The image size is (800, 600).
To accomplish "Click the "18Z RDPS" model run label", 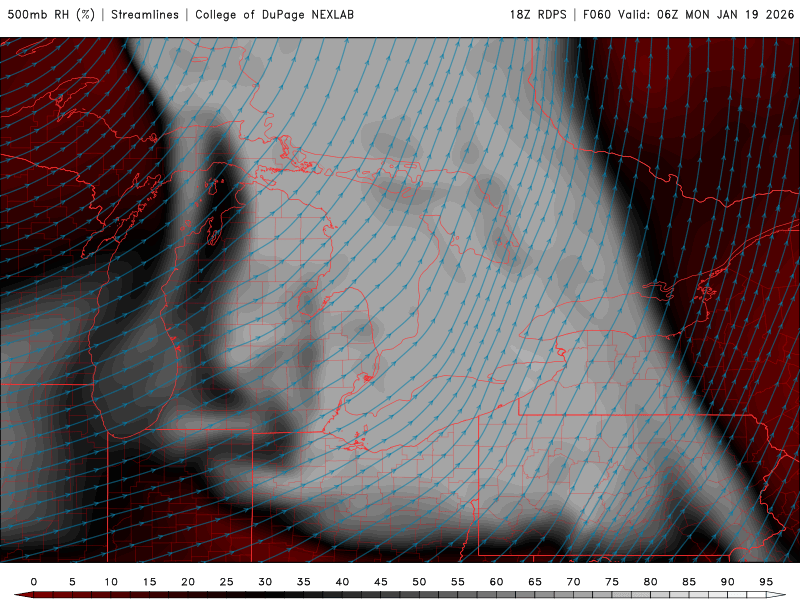I will 538,14.
